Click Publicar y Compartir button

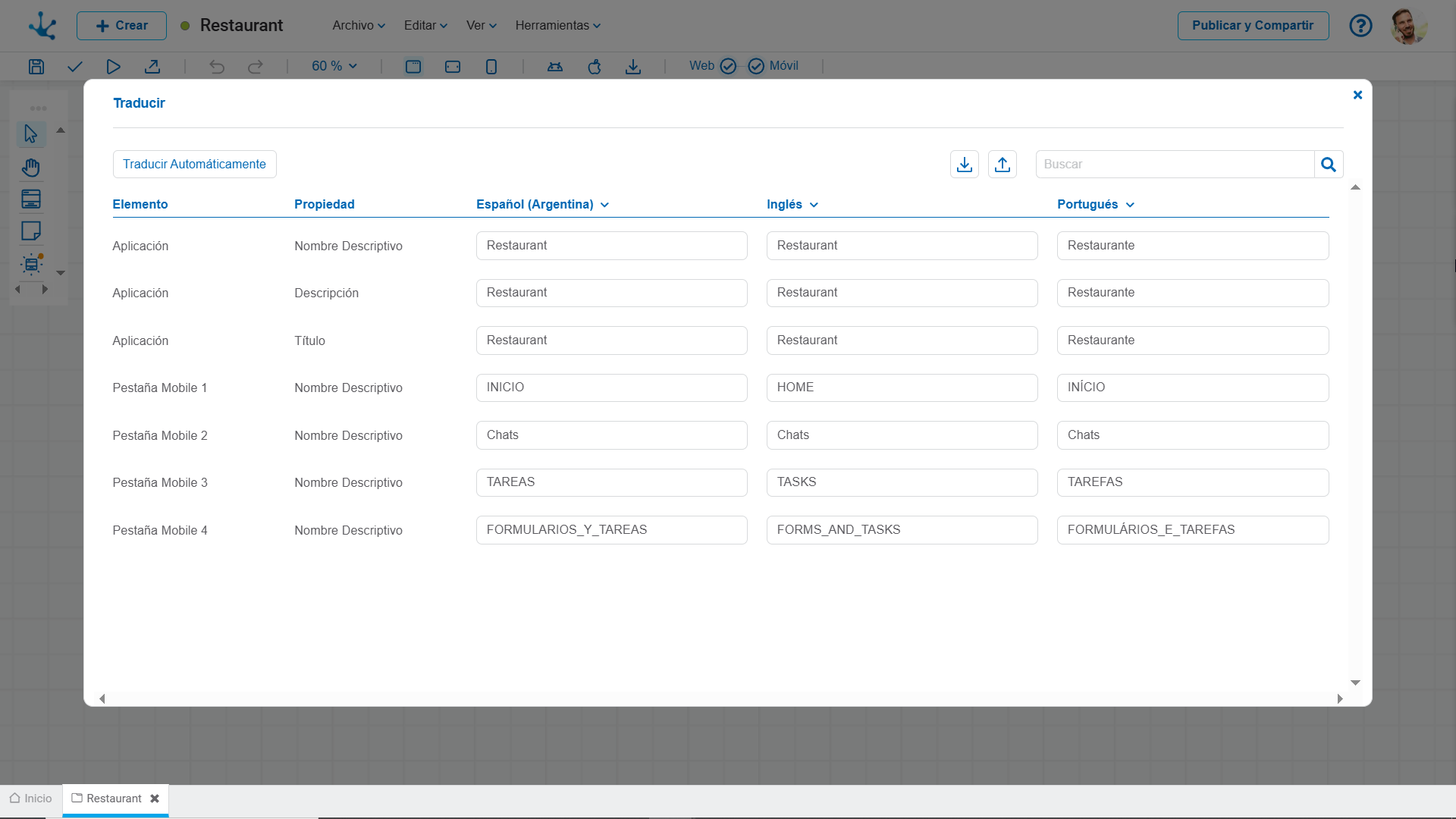(x=1252, y=25)
